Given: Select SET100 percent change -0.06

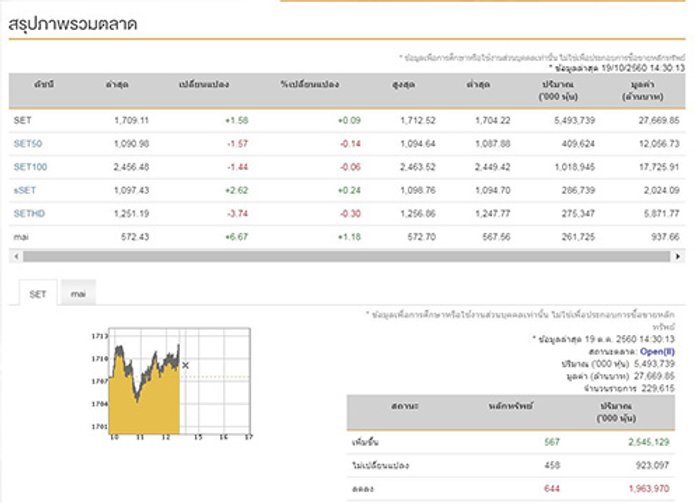Looking at the screenshot, I should point(350,167).
